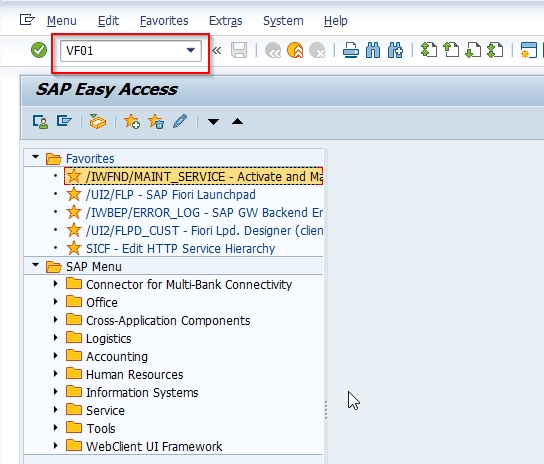The image size is (544, 464).
Task: Click the Exit yellow up-arrow icon
Action: tap(295, 51)
